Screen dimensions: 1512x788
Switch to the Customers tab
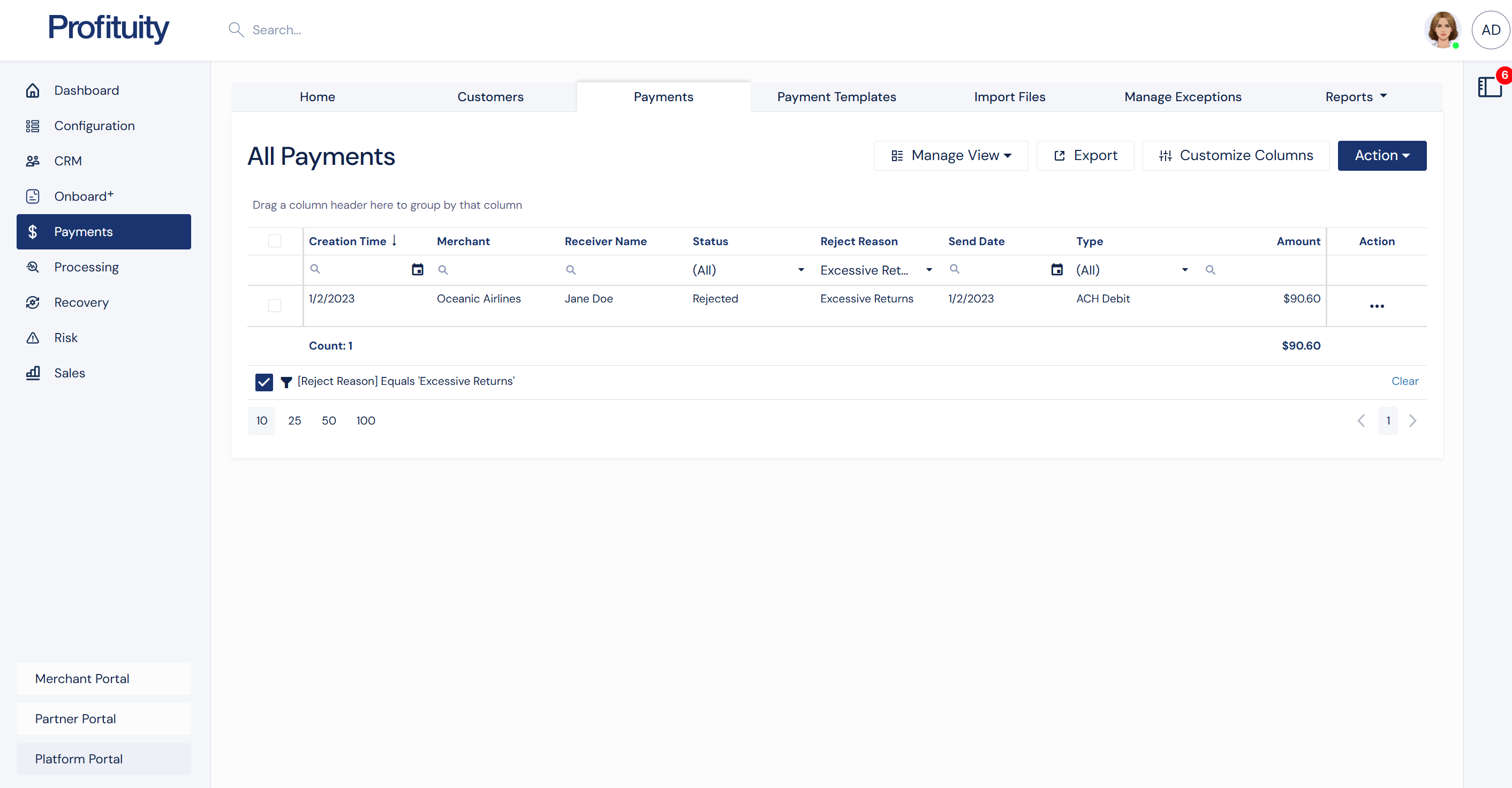(490, 96)
